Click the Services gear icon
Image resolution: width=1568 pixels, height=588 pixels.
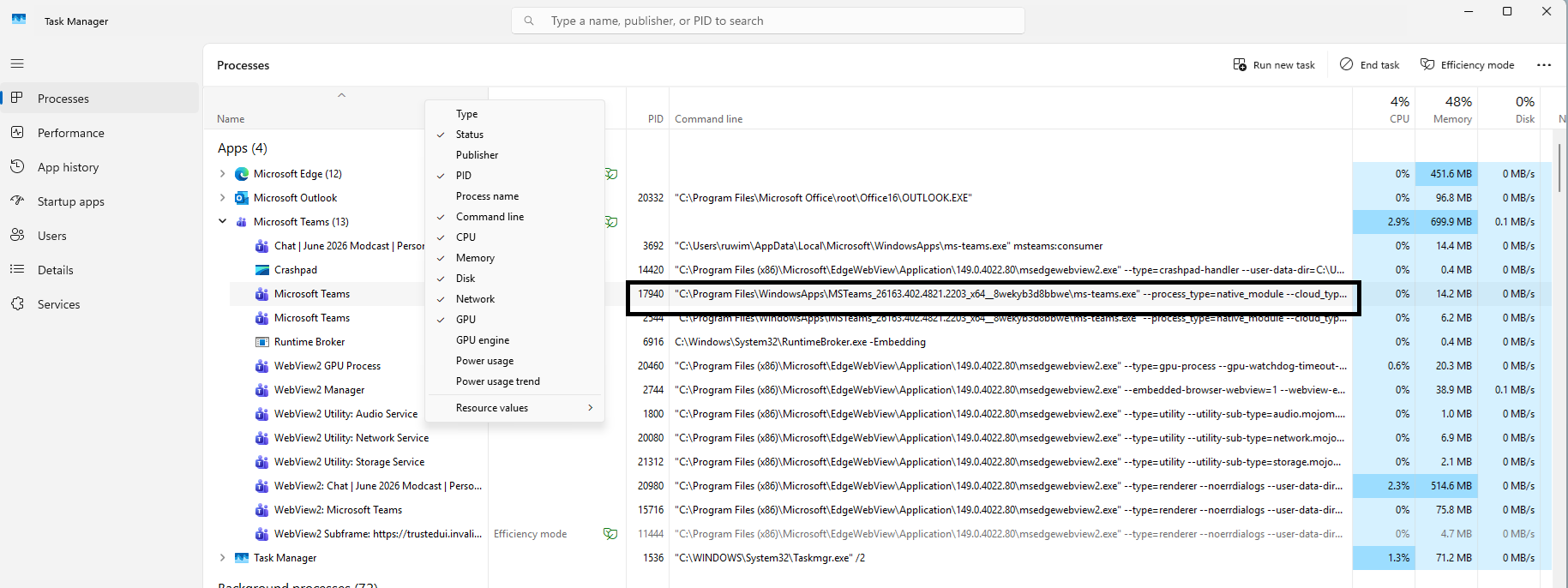coord(17,303)
